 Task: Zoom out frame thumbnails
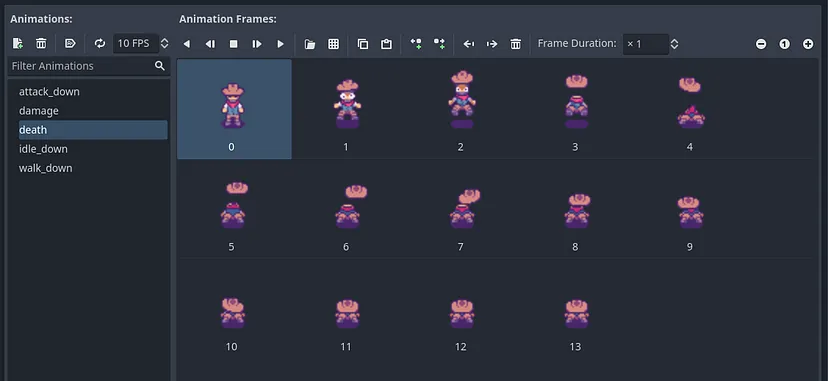click(x=761, y=44)
